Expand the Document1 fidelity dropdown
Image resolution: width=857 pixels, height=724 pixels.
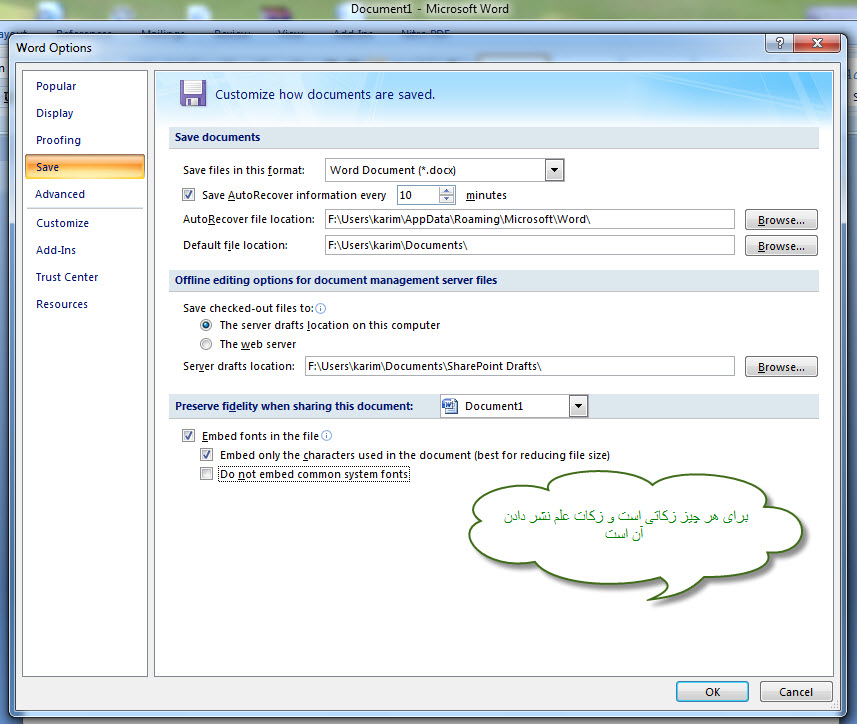(x=578, y=406)
